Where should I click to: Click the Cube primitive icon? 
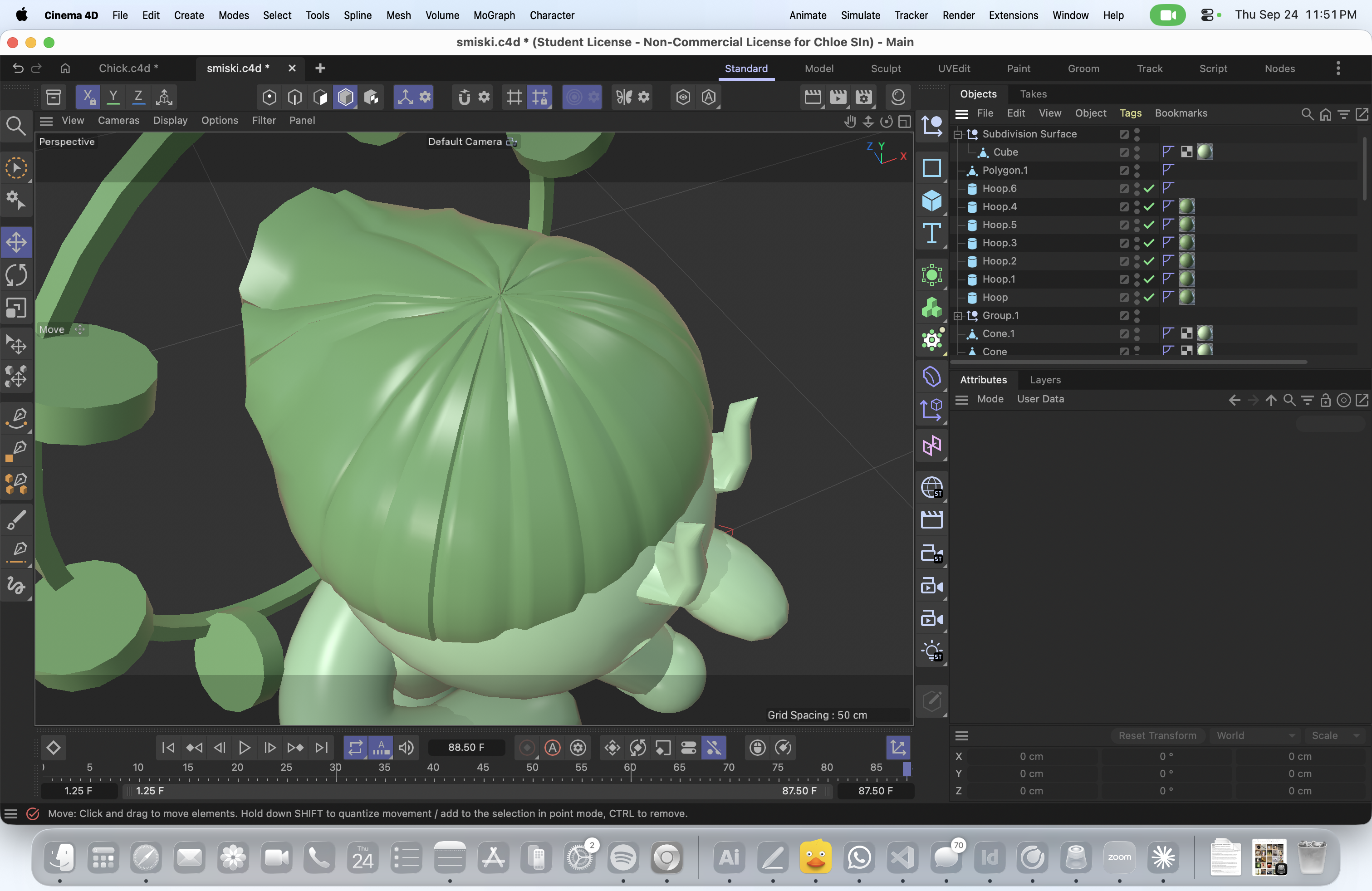931,201
